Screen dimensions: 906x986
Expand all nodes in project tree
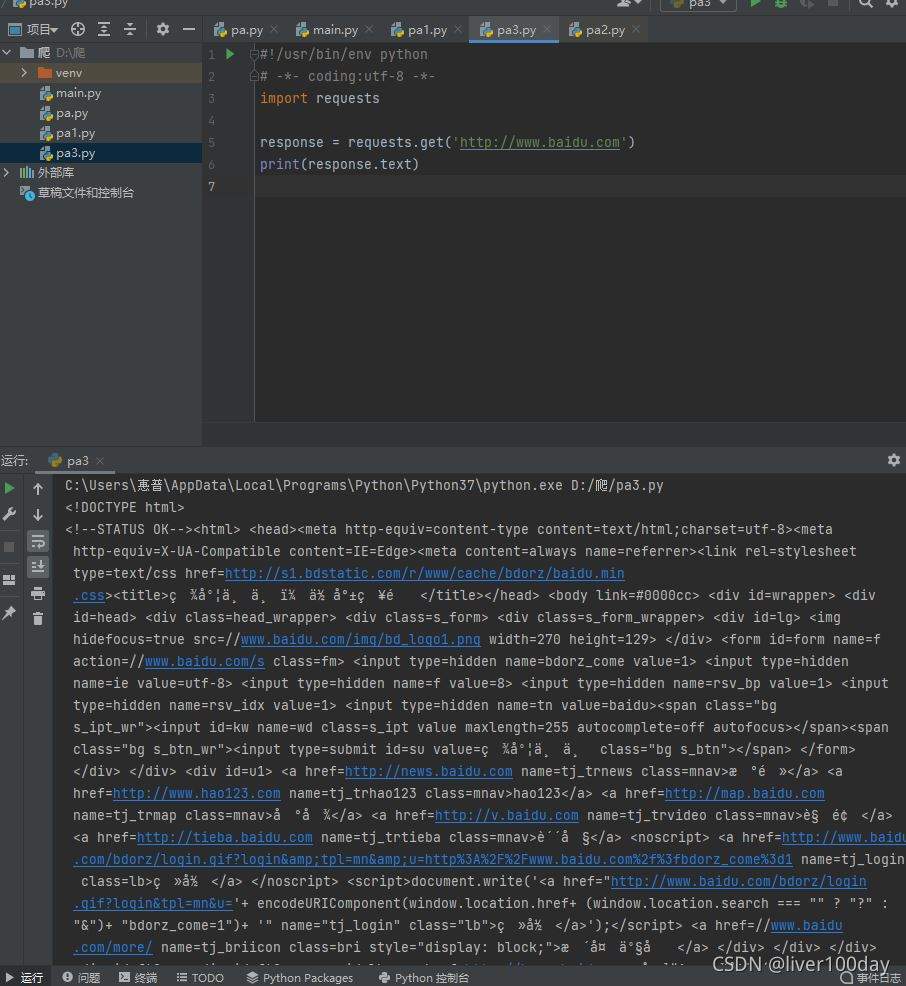[x=104, y=29]
